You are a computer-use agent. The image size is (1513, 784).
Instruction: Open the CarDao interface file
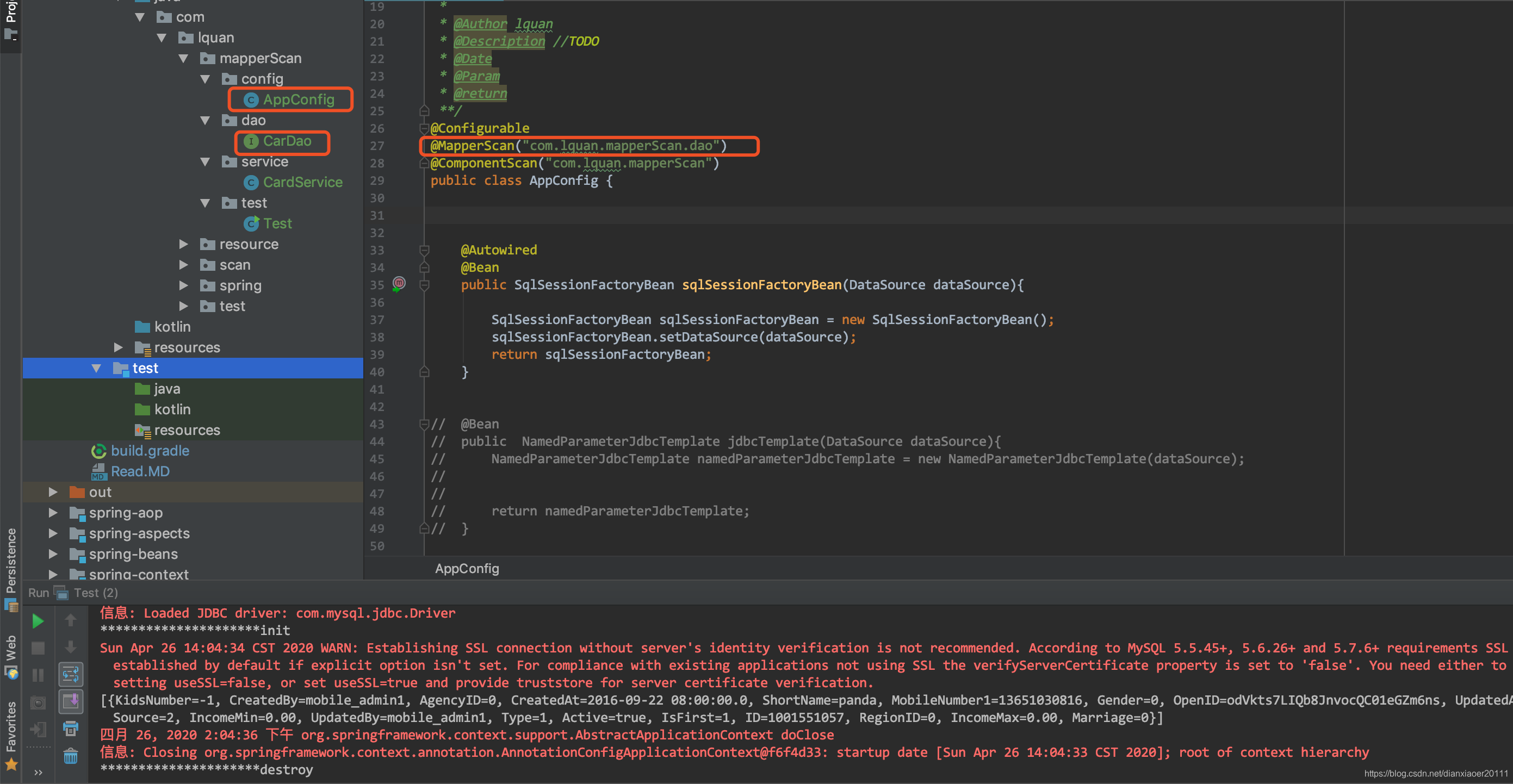click(287, 141)
